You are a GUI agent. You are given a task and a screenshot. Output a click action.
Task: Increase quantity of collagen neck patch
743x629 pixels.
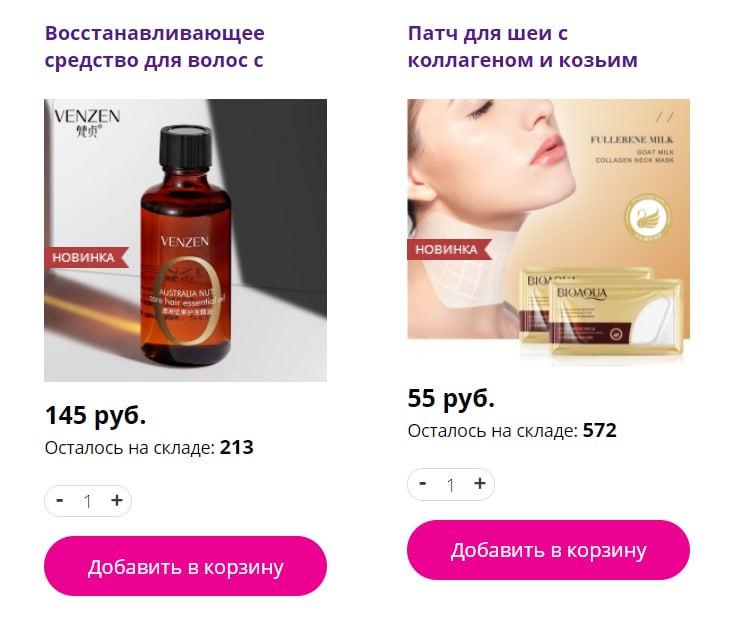pyautogui.click(x=480, y=484)
